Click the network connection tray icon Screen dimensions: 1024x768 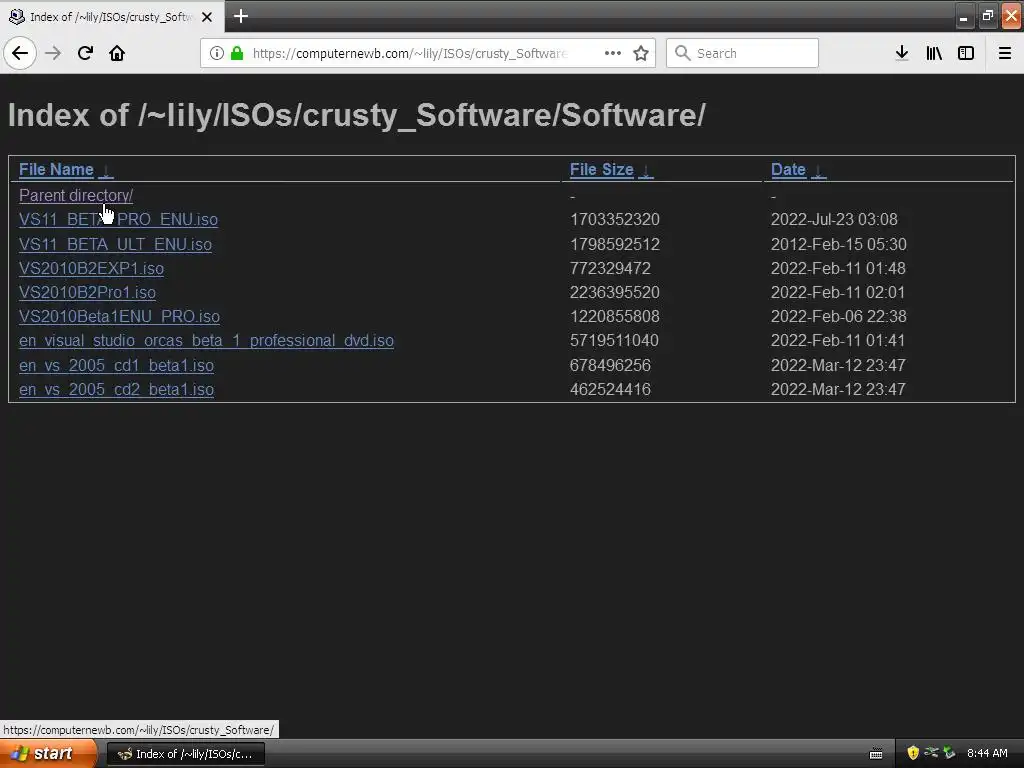coord(931,754)
